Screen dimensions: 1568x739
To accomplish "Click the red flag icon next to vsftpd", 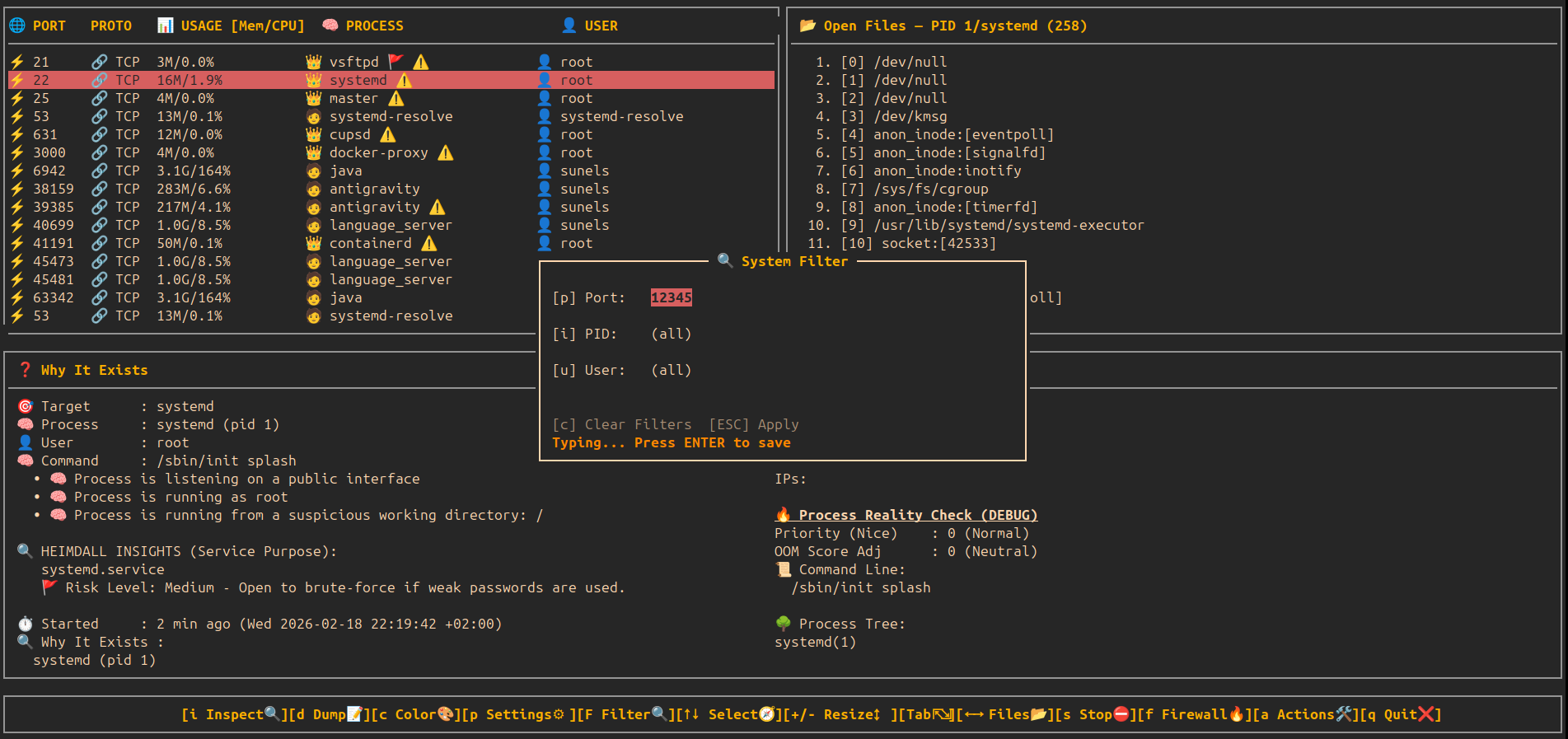I will pos(396,62).
